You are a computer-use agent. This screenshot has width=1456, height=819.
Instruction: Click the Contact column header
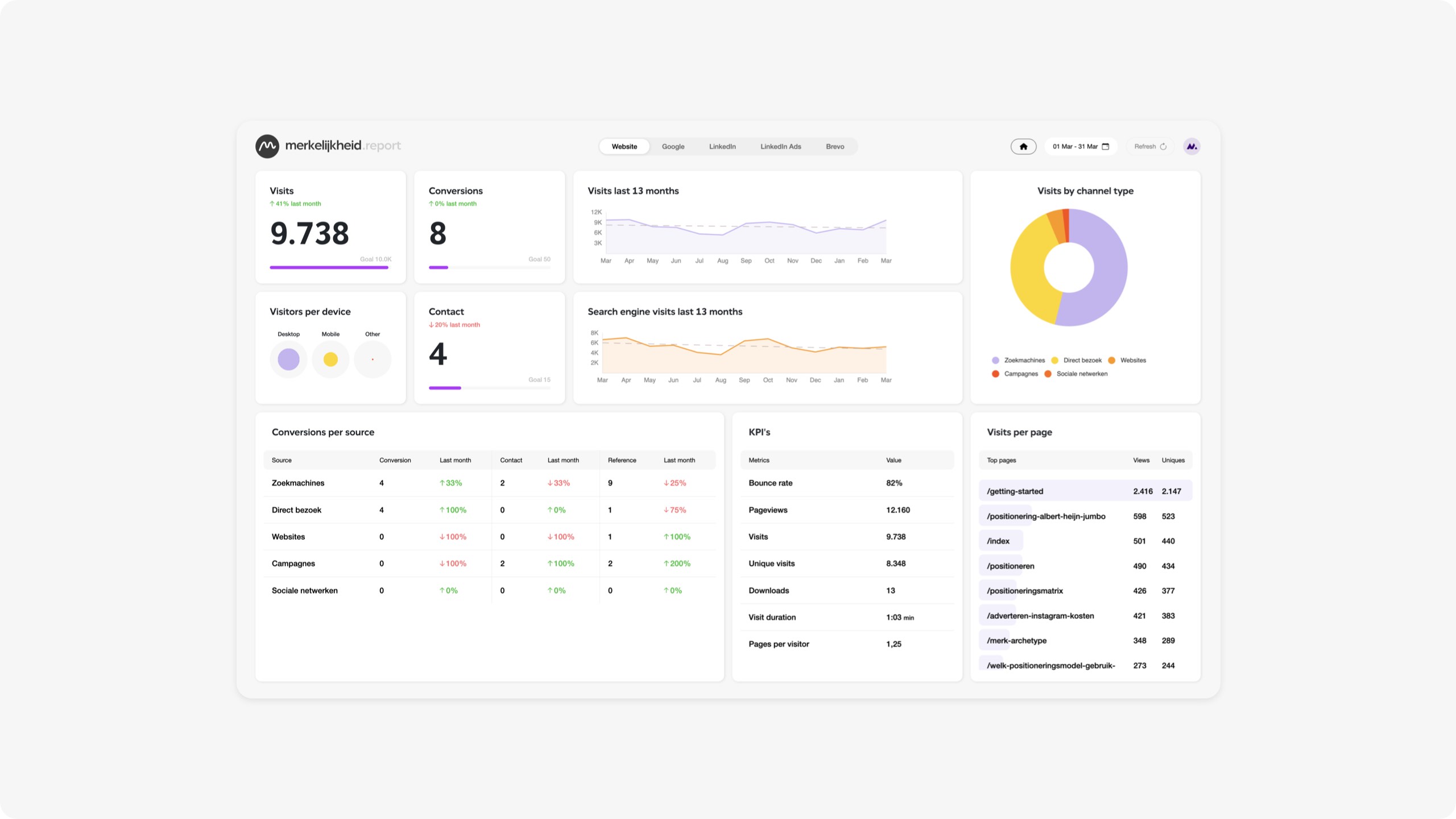(x=511, y=460)
